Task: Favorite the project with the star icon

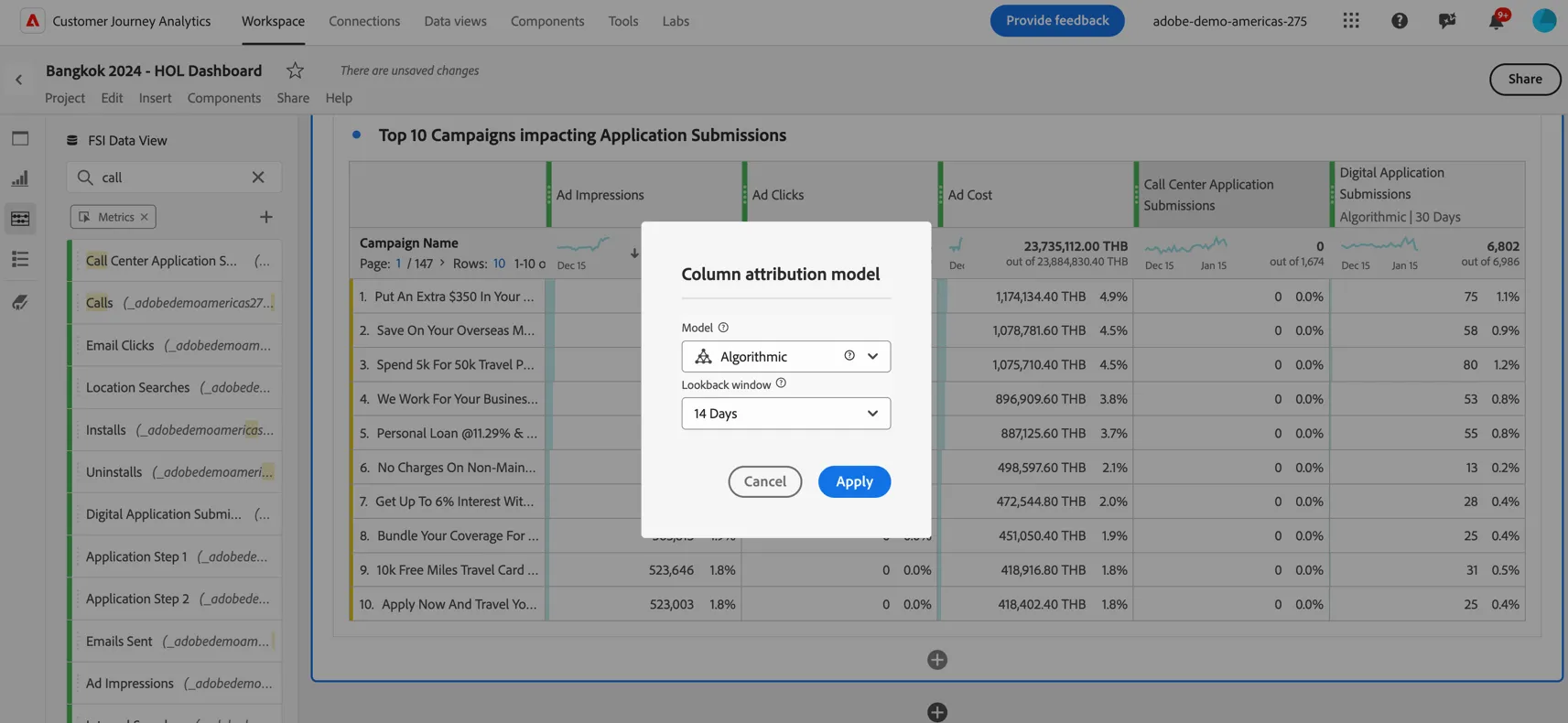Action: (295, 70)
